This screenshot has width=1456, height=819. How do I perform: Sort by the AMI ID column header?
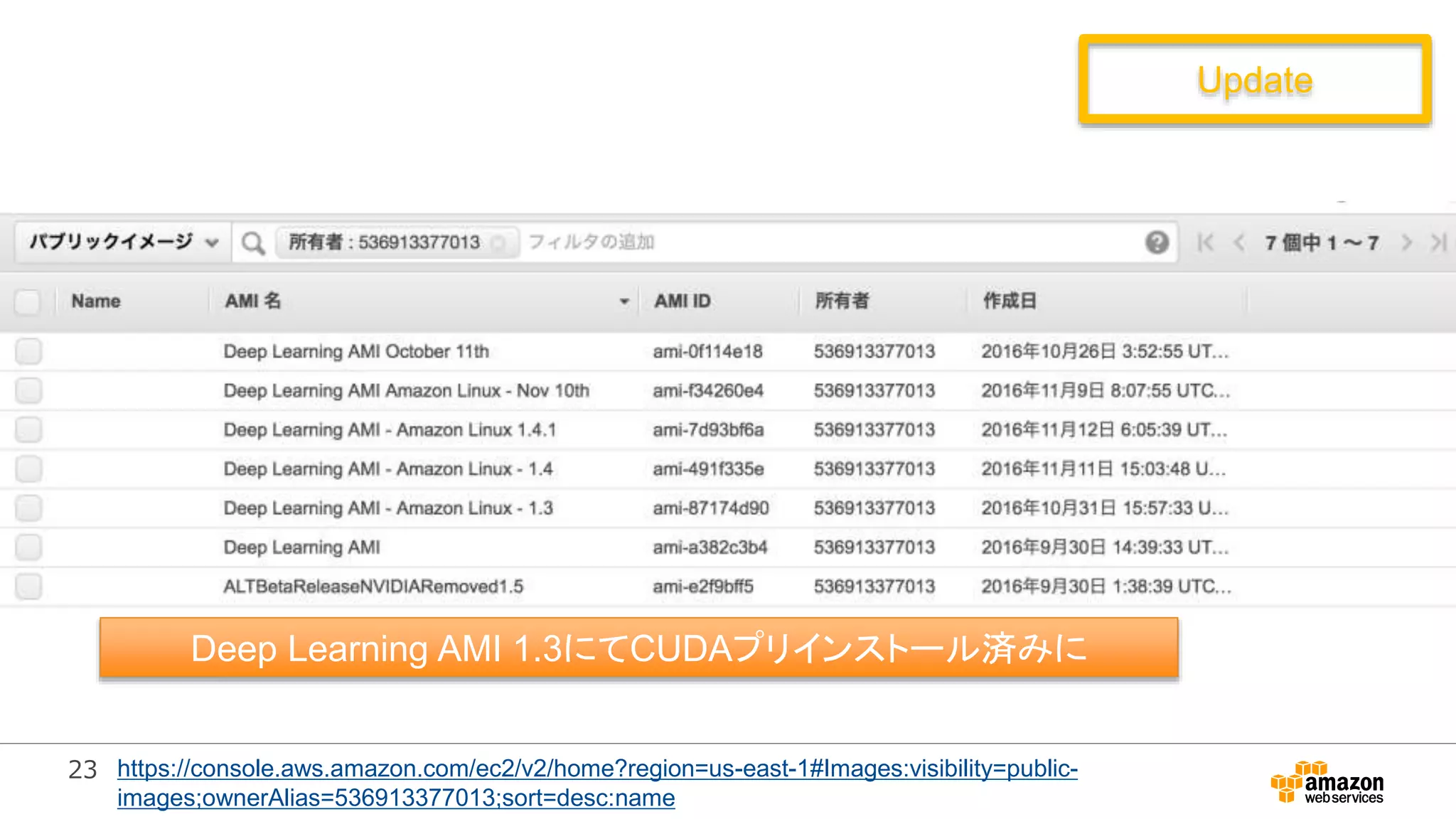point(682,301)
